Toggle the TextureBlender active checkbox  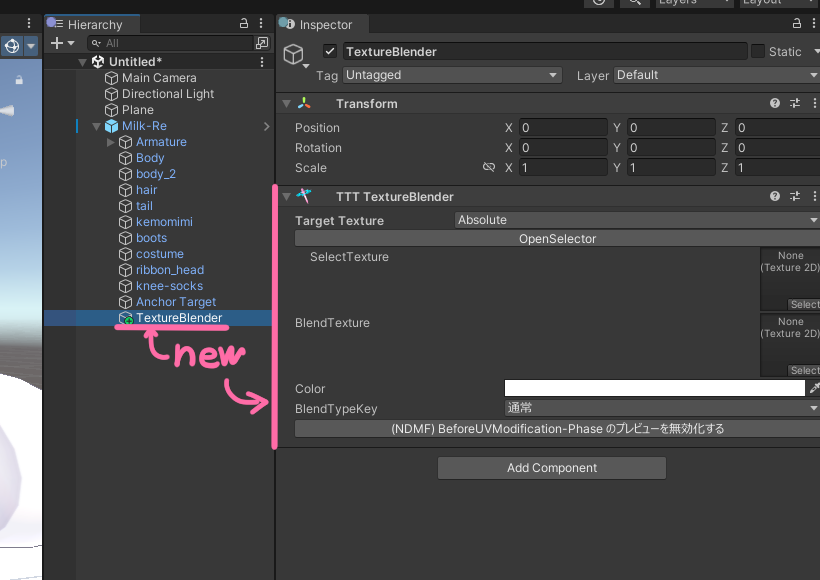tap(330, 51)
